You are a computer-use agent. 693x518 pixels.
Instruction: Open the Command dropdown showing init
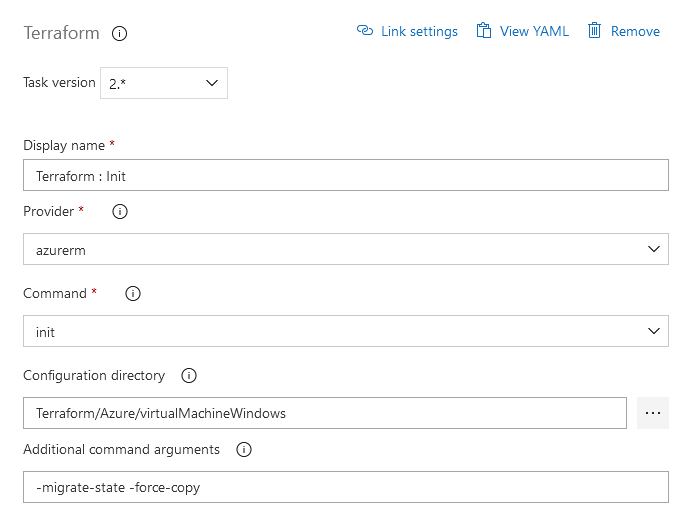coord(346,331)
